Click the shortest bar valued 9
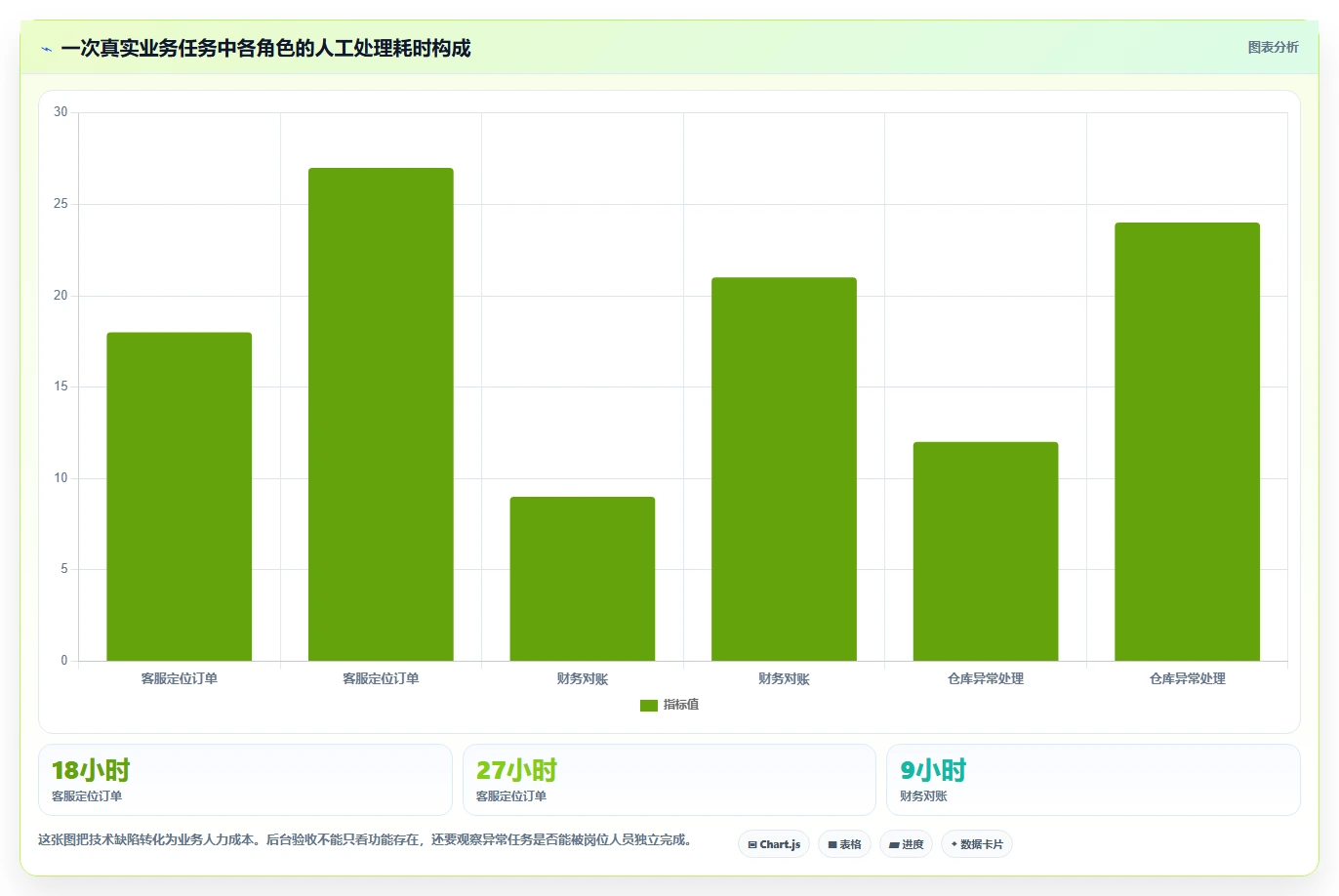This screenshot has height=896, width=1339. click(x=583, y=579)
